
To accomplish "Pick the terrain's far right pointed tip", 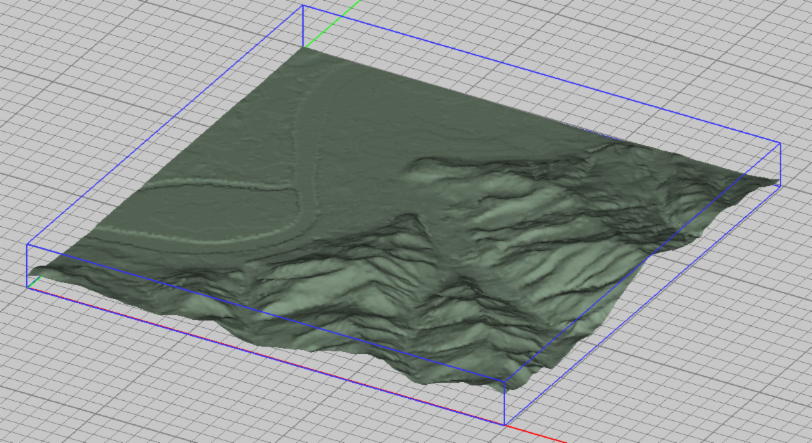I will coord(775,181).
